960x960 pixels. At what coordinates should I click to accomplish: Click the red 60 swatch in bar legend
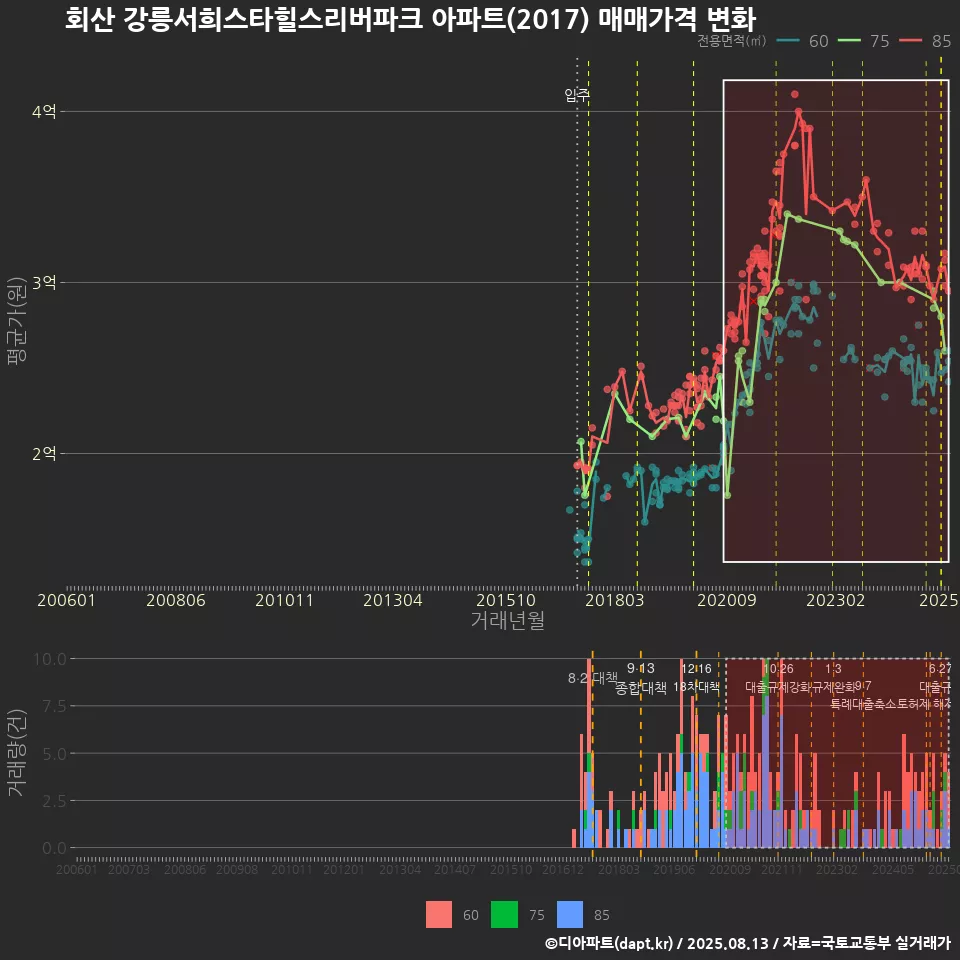click(x=439, y=915)
